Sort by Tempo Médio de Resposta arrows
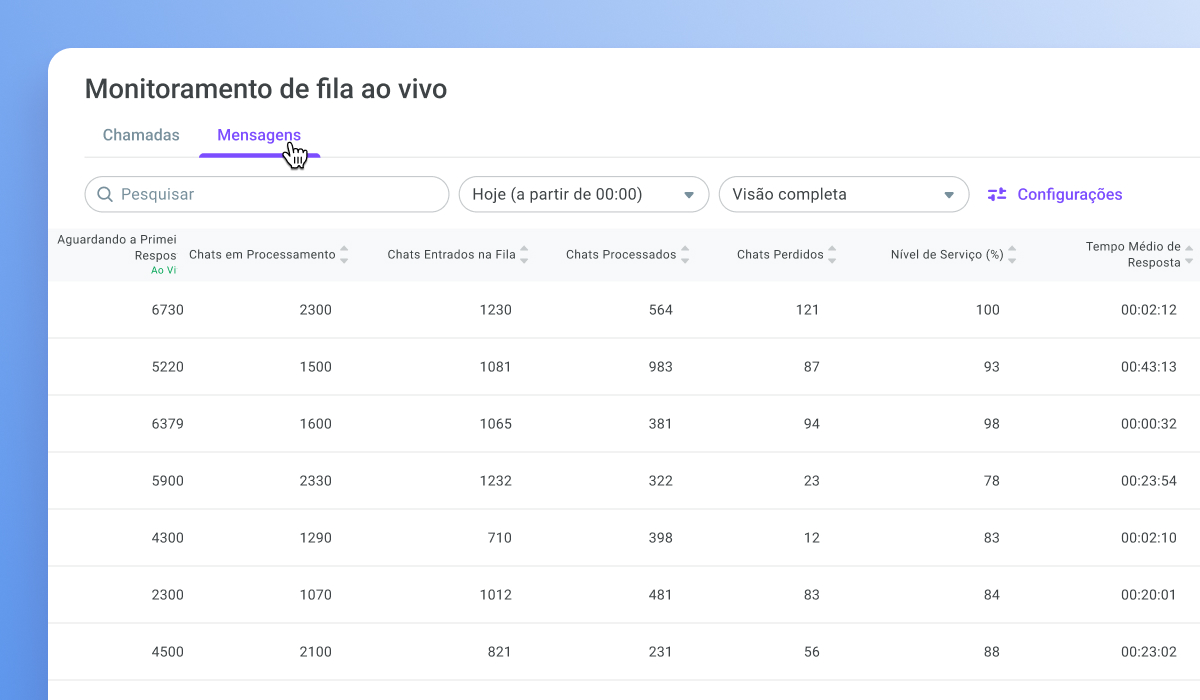Viewport: 1200px width, 700px height. coord(1189,255)
